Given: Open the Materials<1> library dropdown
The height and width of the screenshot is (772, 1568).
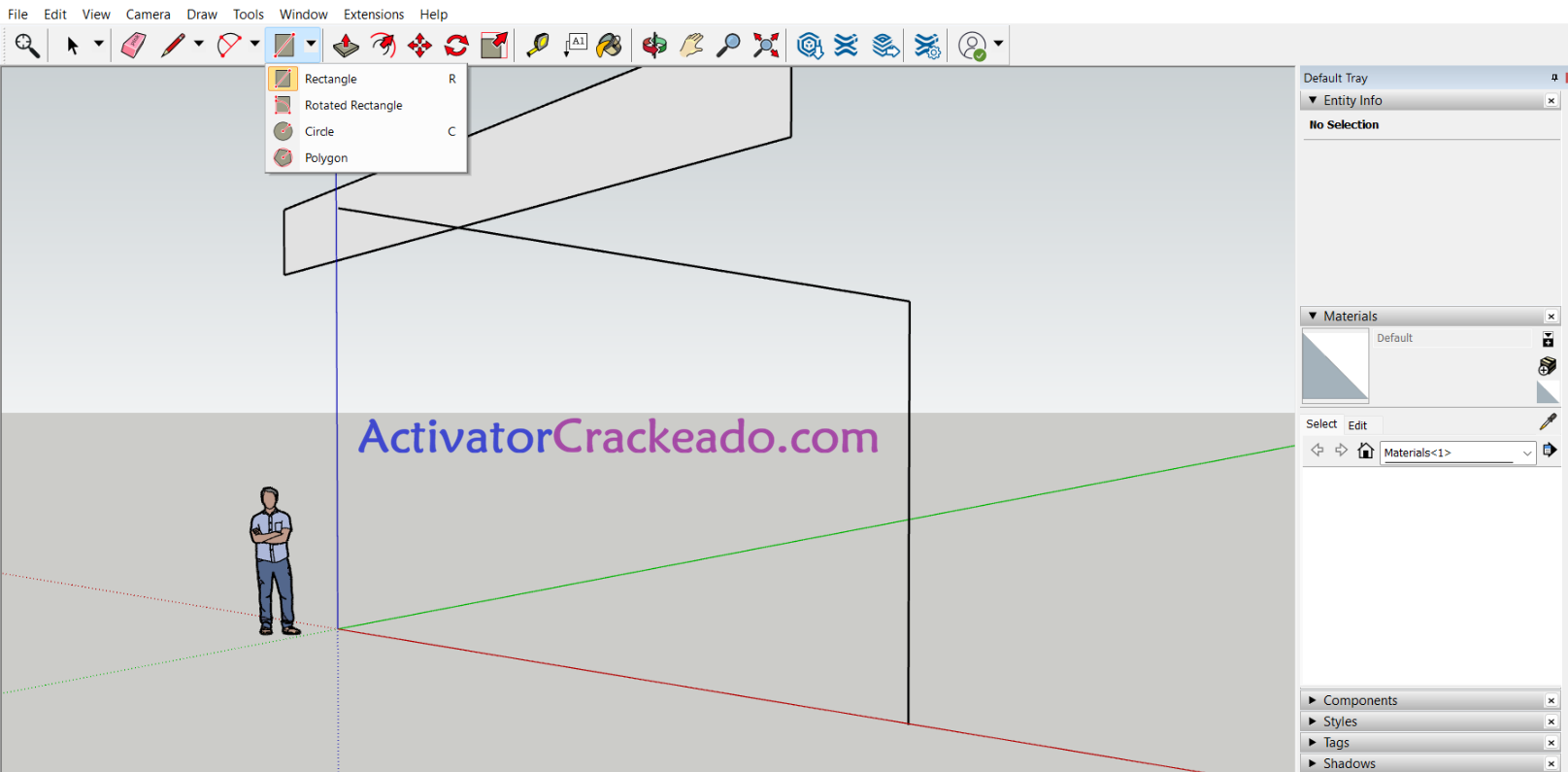Looking at the screenshot, I should click(1457, 453).
